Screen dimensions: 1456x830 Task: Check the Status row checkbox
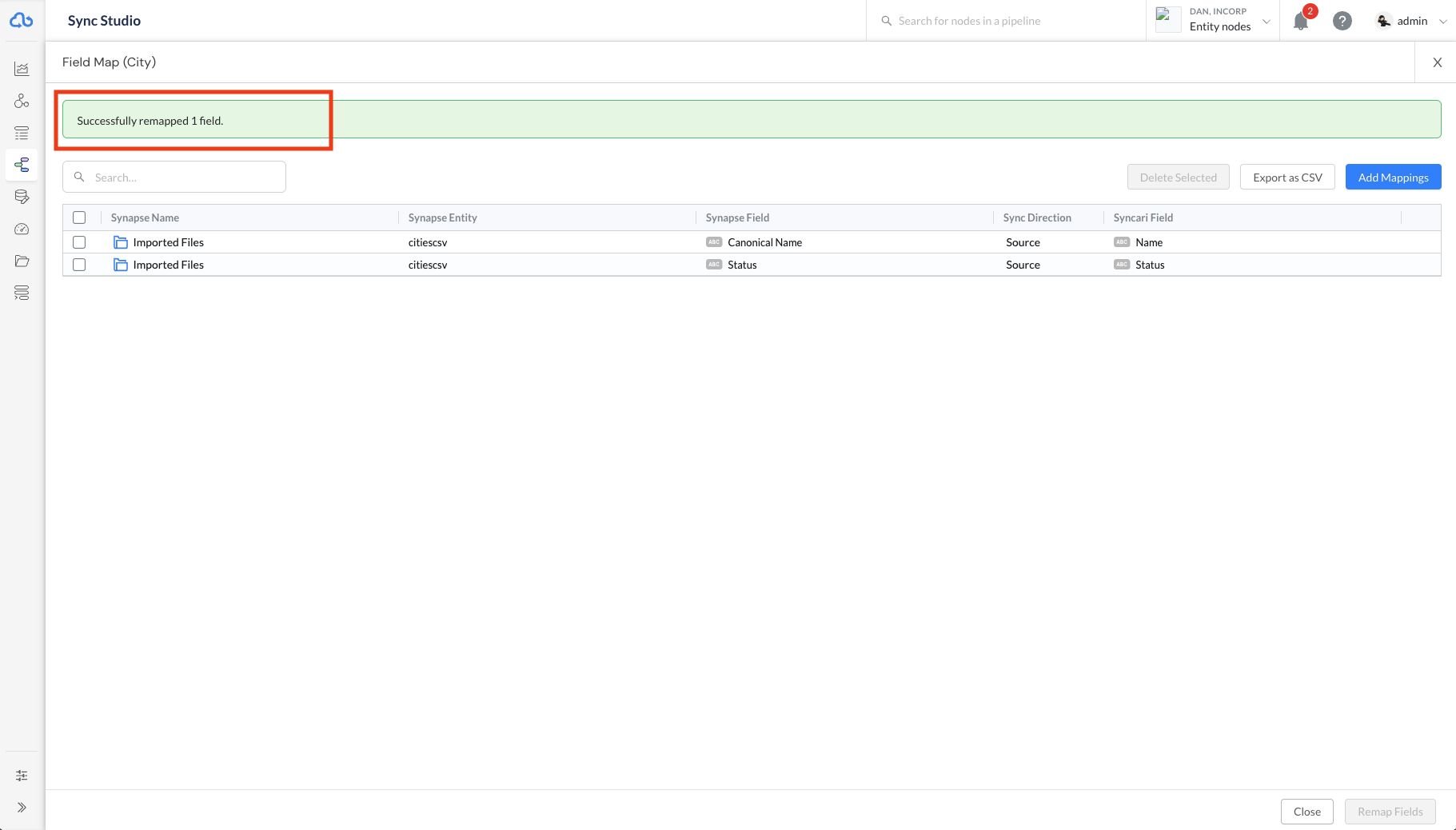(79, 265)
